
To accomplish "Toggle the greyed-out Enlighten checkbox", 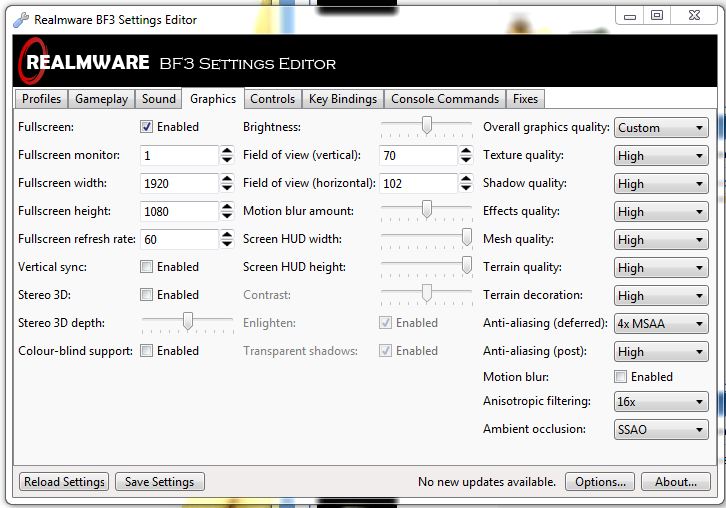I will coord(385,323).
